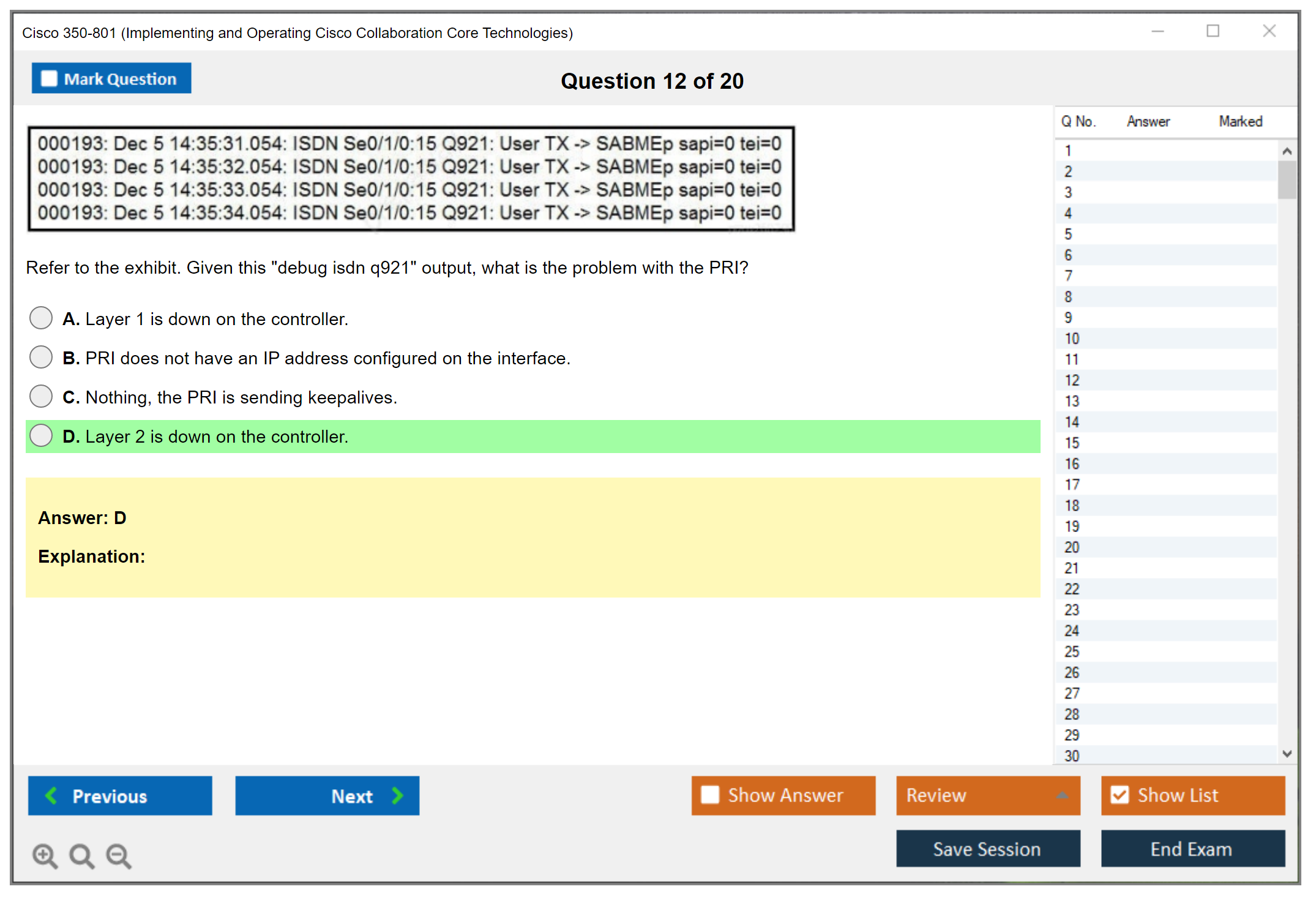Click the green left arrow on Previous

click(51, 795)
